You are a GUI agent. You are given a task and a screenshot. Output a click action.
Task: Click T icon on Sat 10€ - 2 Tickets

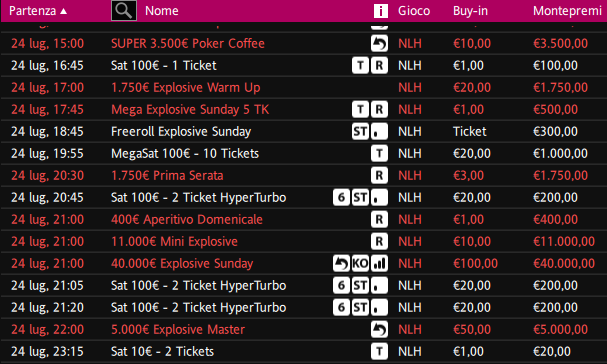click(379, 352)
